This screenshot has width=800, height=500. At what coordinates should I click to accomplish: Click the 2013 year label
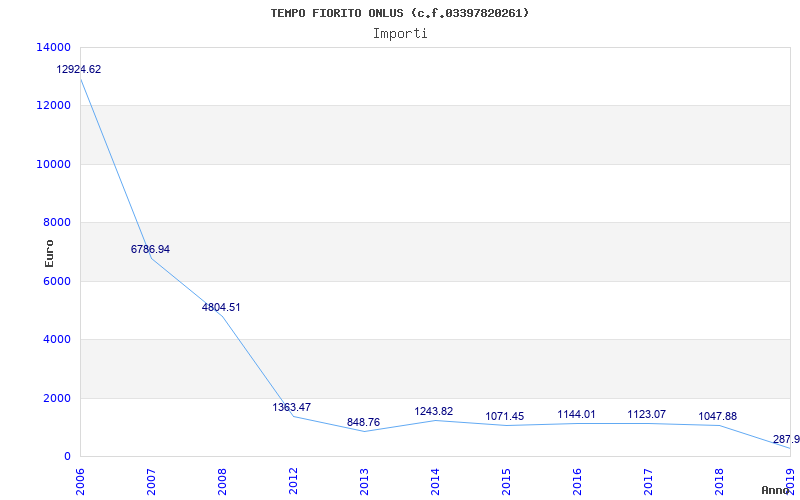click(x=364, y=481)
